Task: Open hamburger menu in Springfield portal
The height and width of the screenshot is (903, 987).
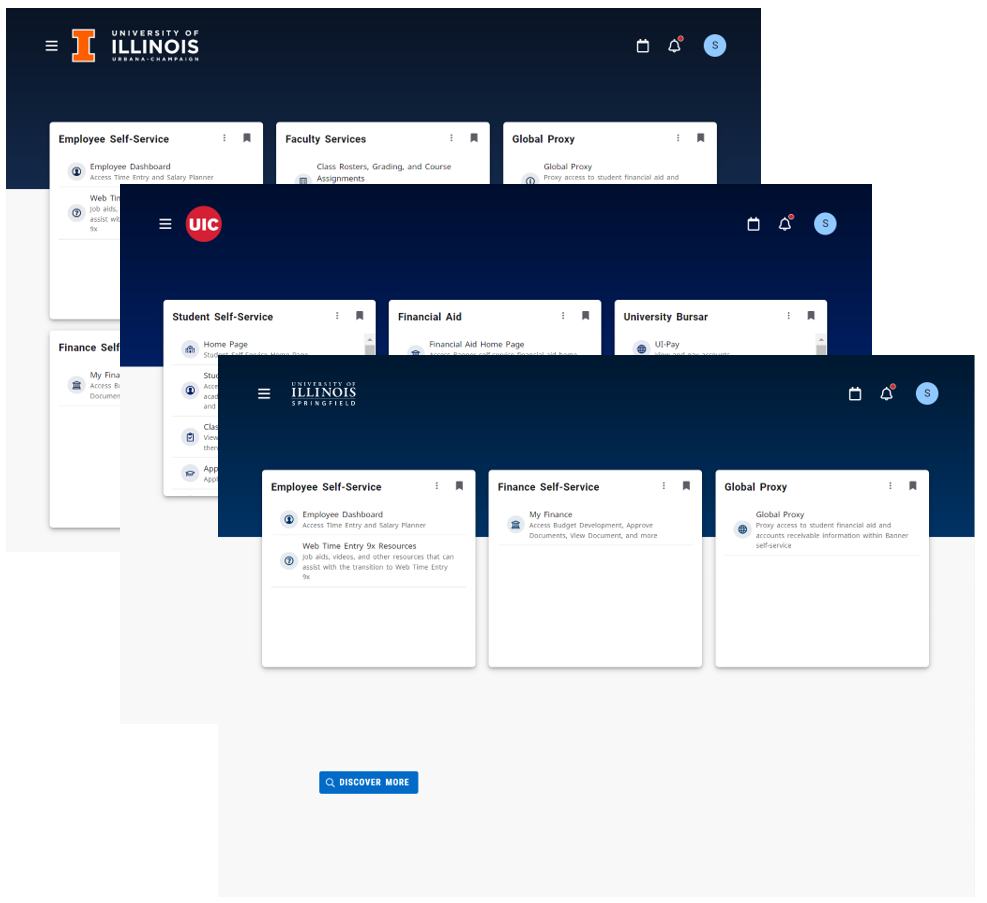Action: 264,394
